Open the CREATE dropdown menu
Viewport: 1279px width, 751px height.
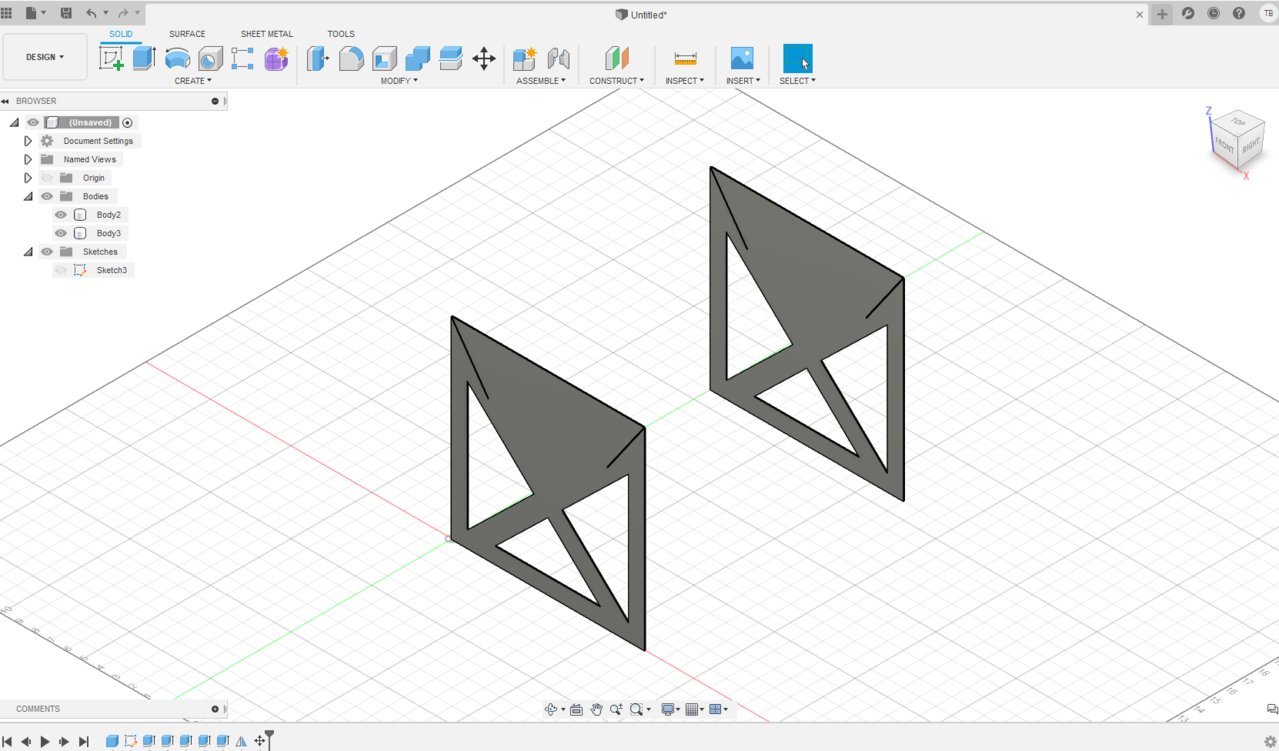click(193, 81)
